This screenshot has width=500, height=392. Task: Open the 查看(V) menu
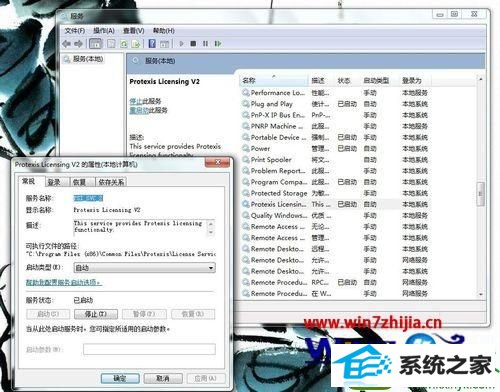[133, 31]
